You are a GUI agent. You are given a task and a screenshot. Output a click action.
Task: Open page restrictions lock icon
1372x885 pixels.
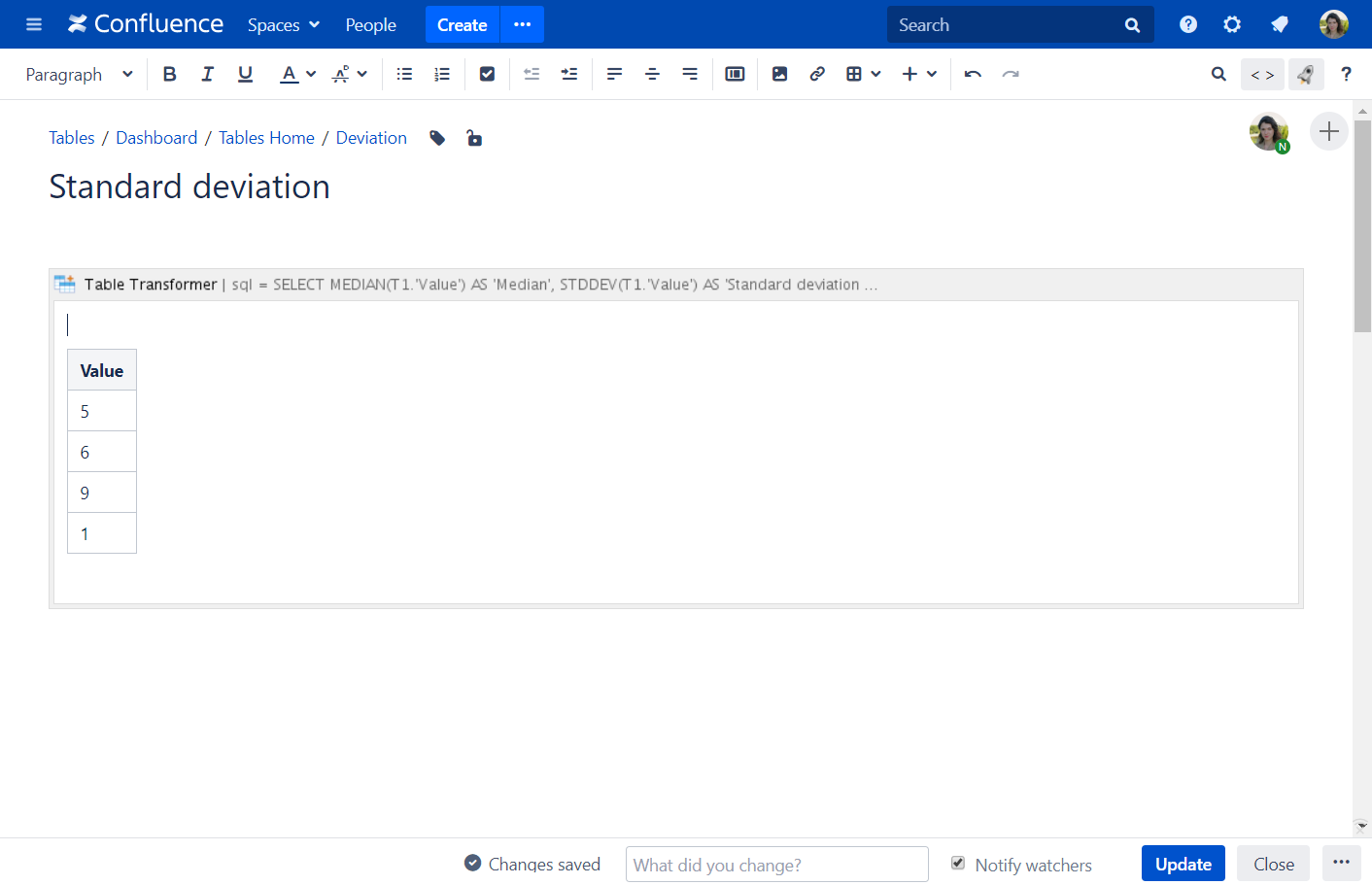pyautogui.click(x=474, y=138)
